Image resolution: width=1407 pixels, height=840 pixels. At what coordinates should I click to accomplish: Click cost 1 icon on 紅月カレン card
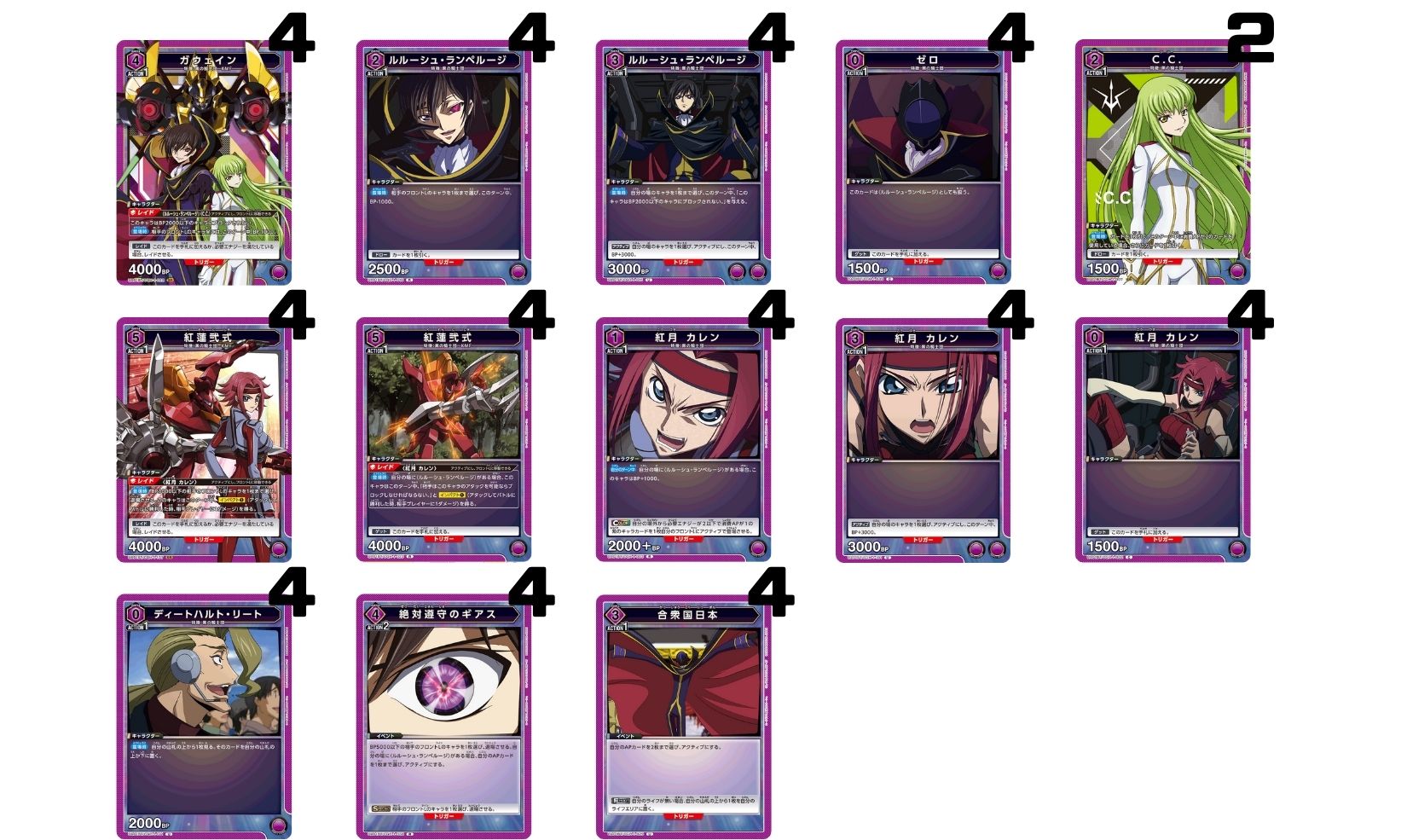(x=615, y=338)
